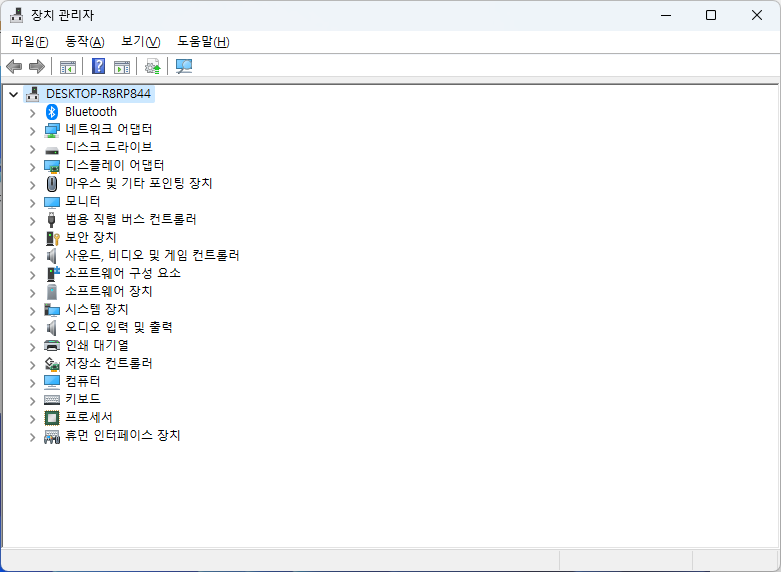Open Help via blue question mark icon
781x572 pixels.
click(x=99, y=66)
